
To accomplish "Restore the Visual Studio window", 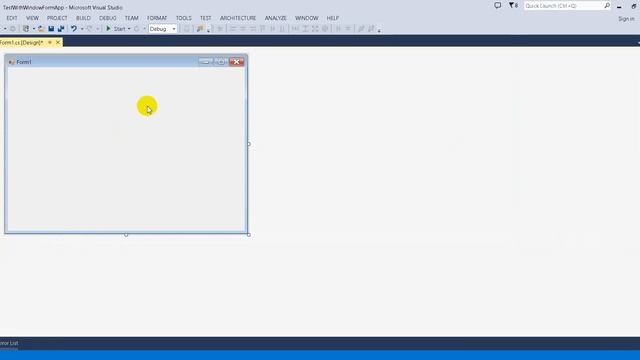I will [634, 6].
